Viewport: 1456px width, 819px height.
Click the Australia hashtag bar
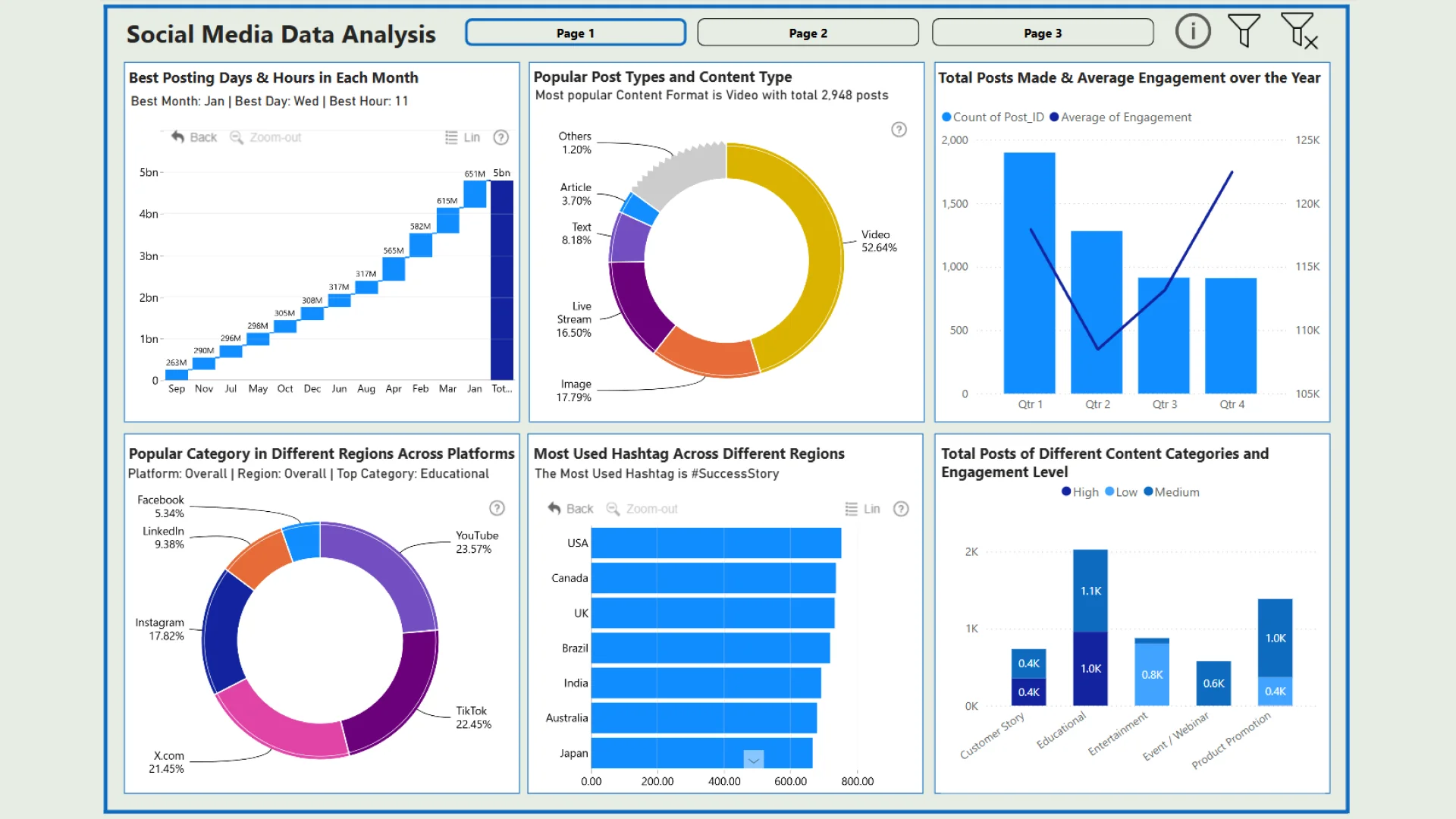tap(704, 717)
